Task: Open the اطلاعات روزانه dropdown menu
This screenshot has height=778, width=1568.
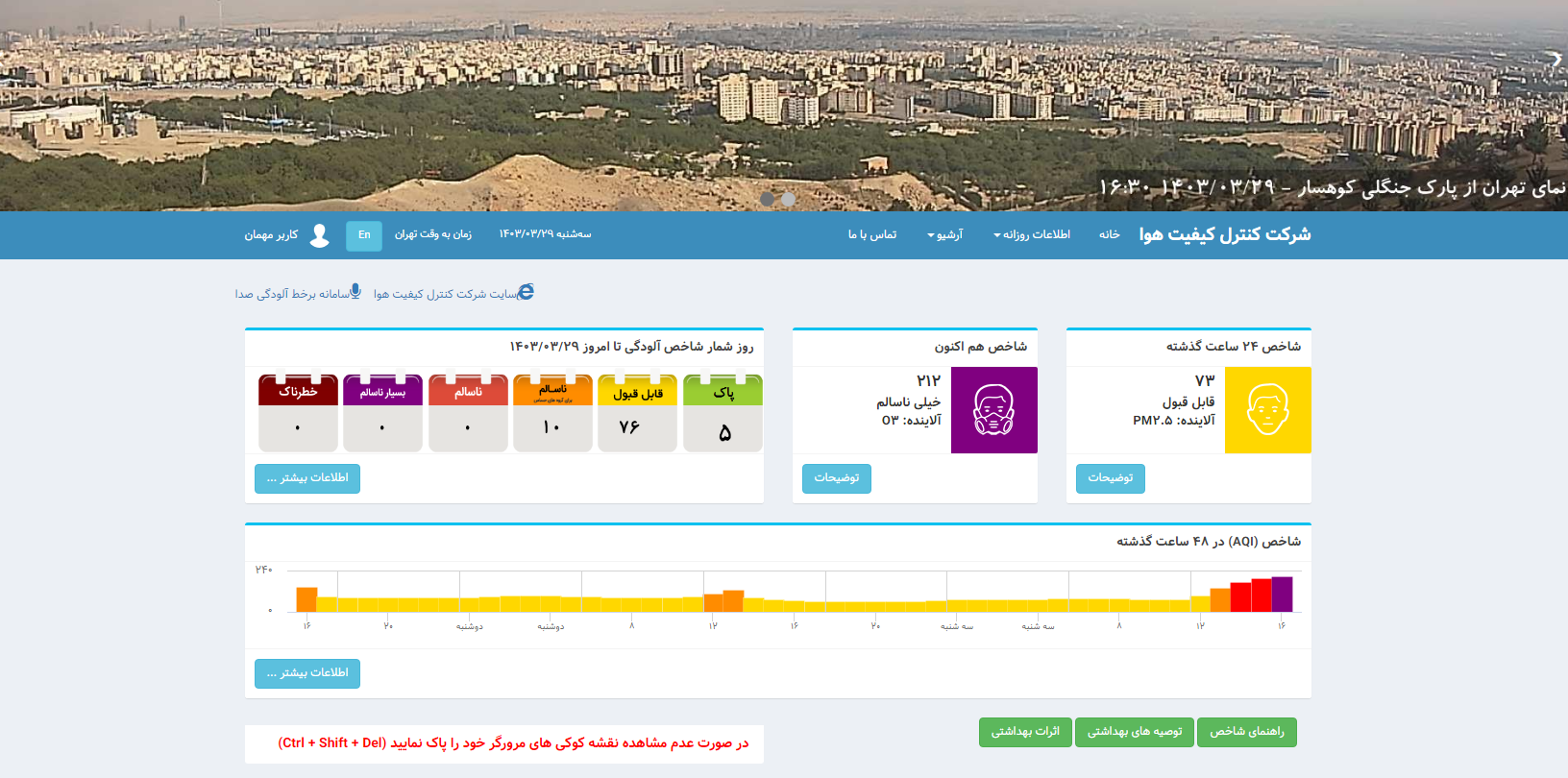Action: pyautogui.click(x=1031, y=235)
